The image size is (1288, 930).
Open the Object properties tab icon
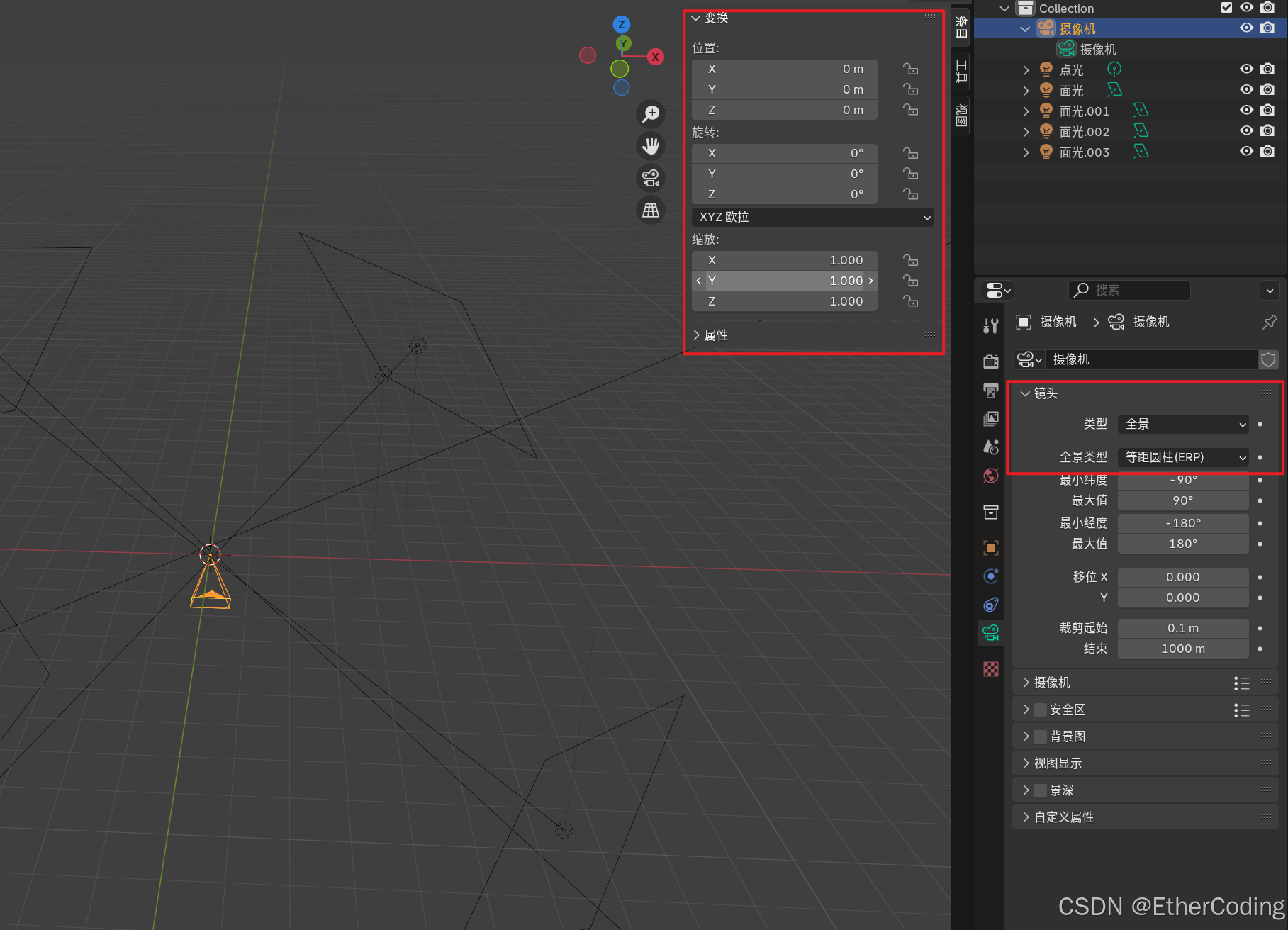991,548
